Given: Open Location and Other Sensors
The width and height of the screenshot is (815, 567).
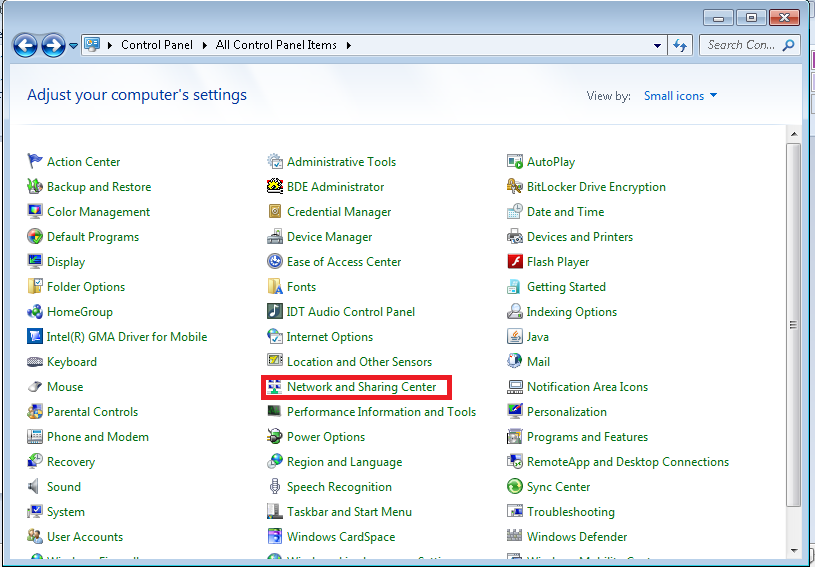Looking at the screenshot, I should coord(359,362).
